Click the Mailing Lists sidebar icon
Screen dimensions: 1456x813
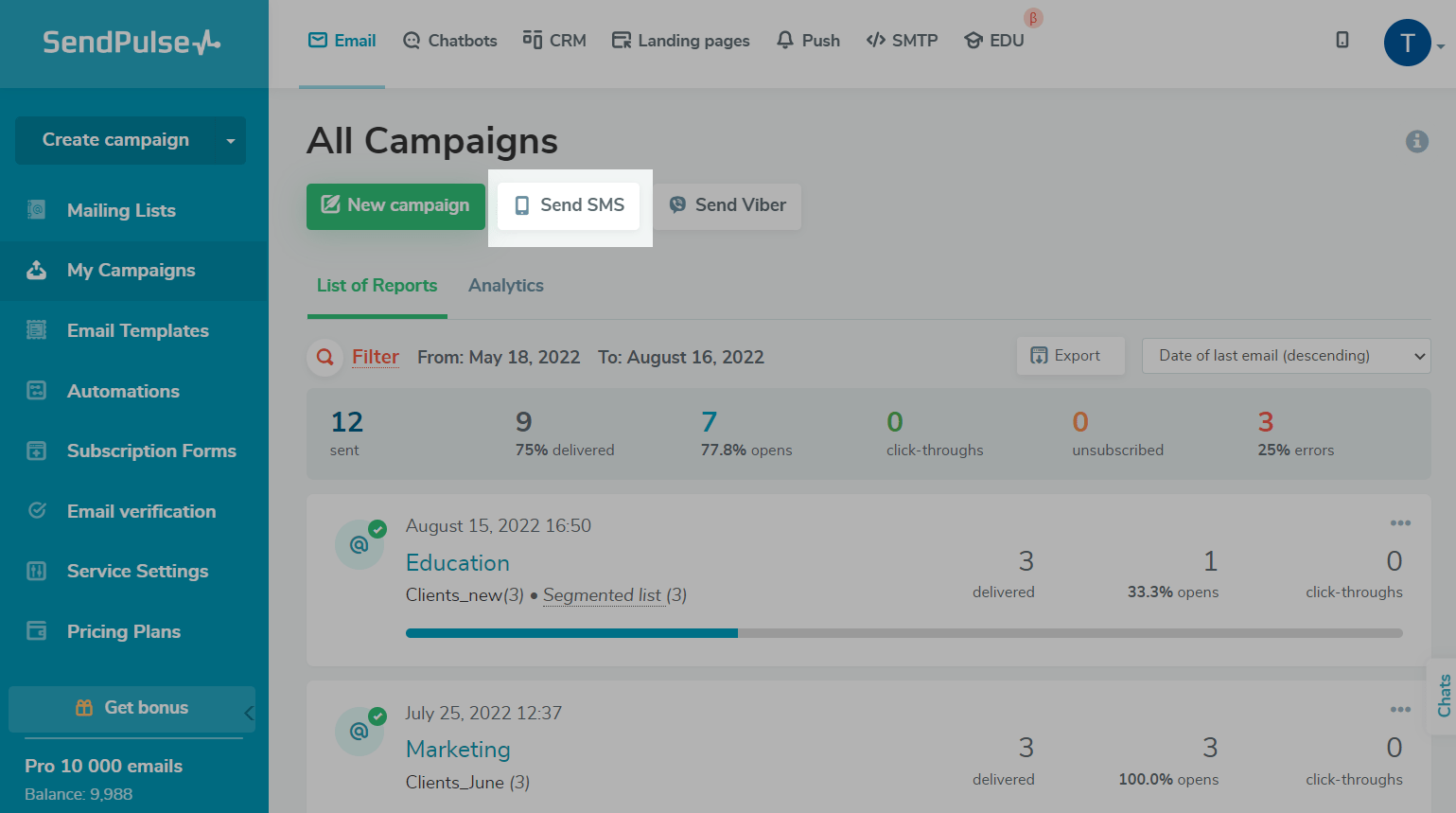37,210
